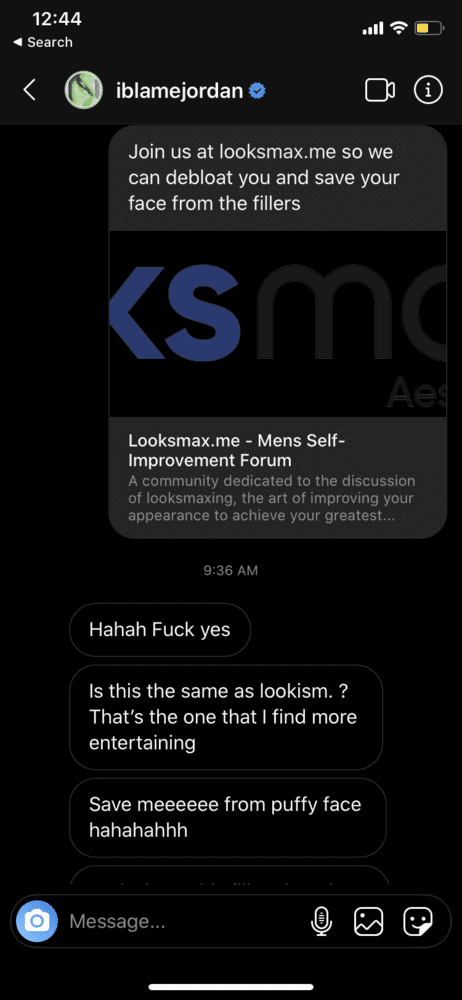This screenshot has width=462, height=1000.
Task: Tap the back arrow to leave chat
Action: pyautogui.click(x=29, y=91)
